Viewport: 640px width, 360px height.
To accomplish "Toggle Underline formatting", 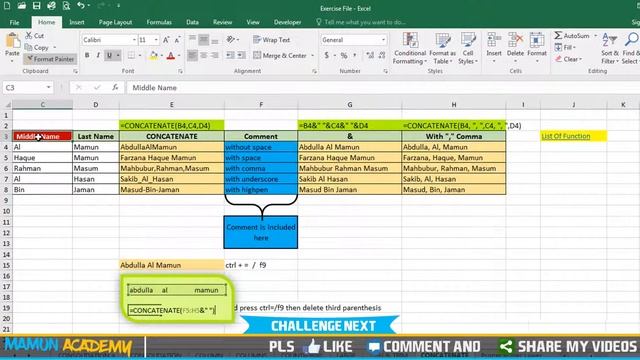I will click(109, 55).
